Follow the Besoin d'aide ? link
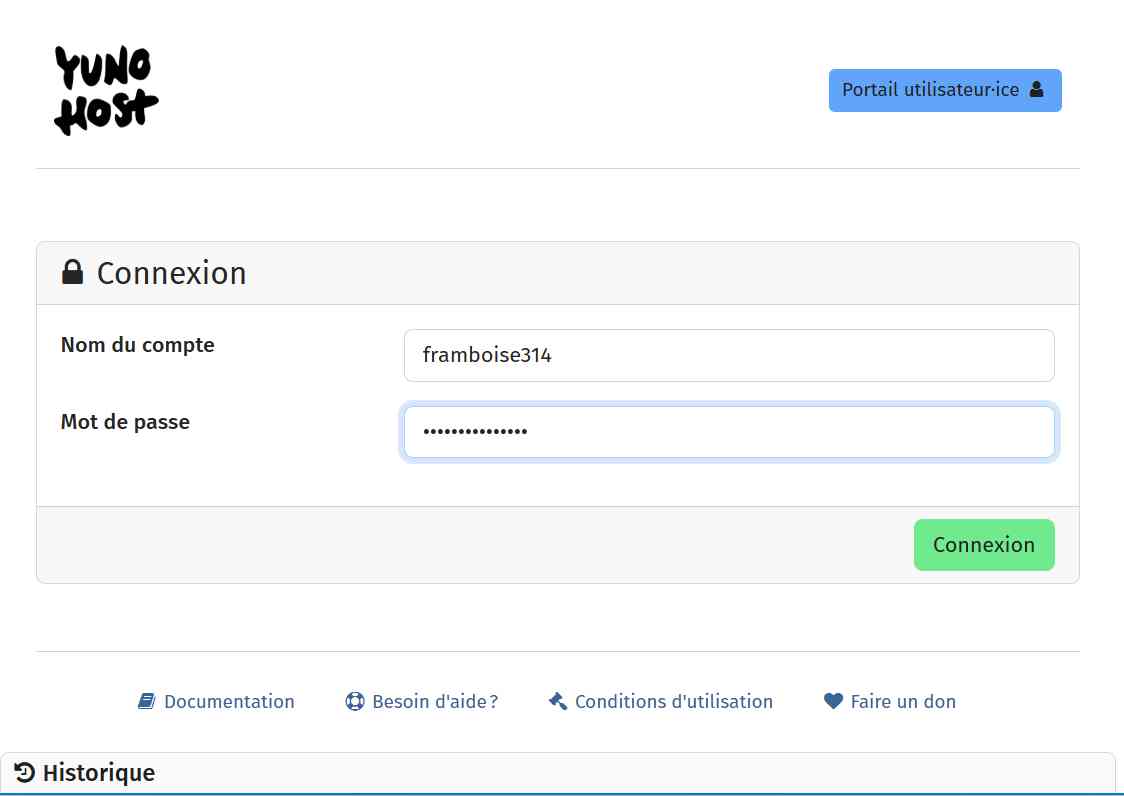 (435, 702)
